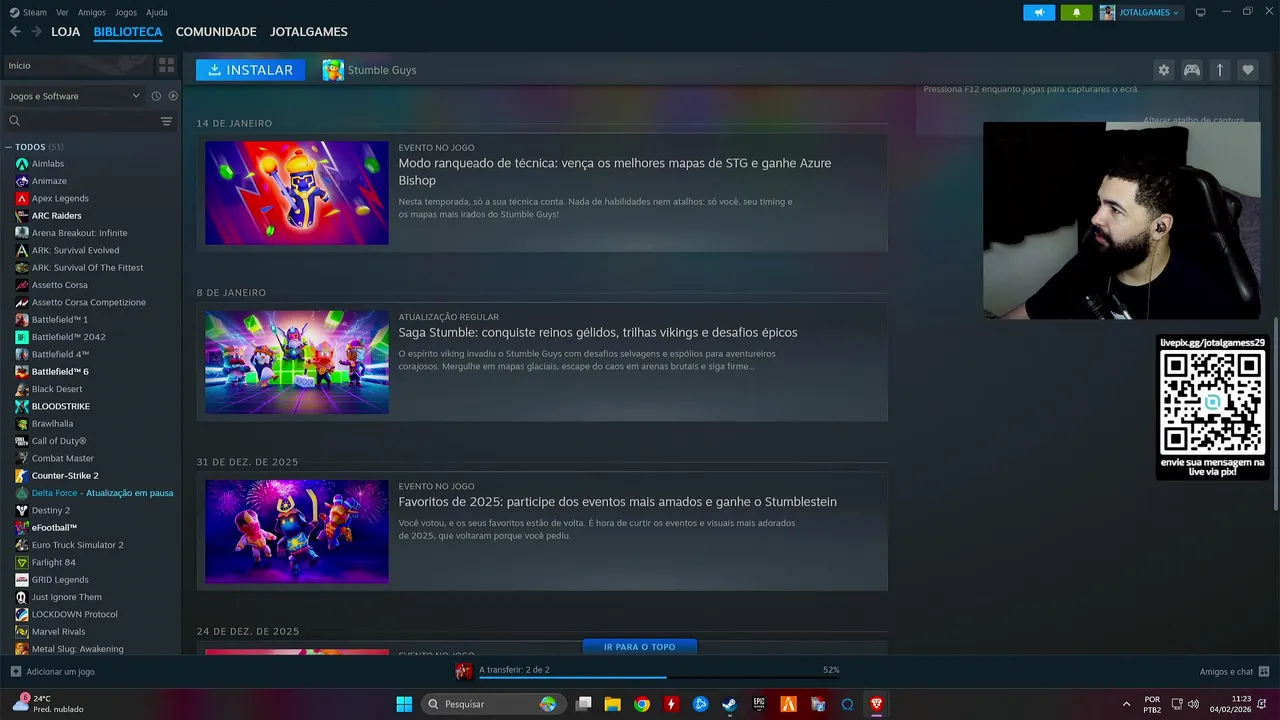This screenshot has width=1280, height=720.
Task: Select the BIBLIOTECA tab
Action: click(x=128, y=32)
